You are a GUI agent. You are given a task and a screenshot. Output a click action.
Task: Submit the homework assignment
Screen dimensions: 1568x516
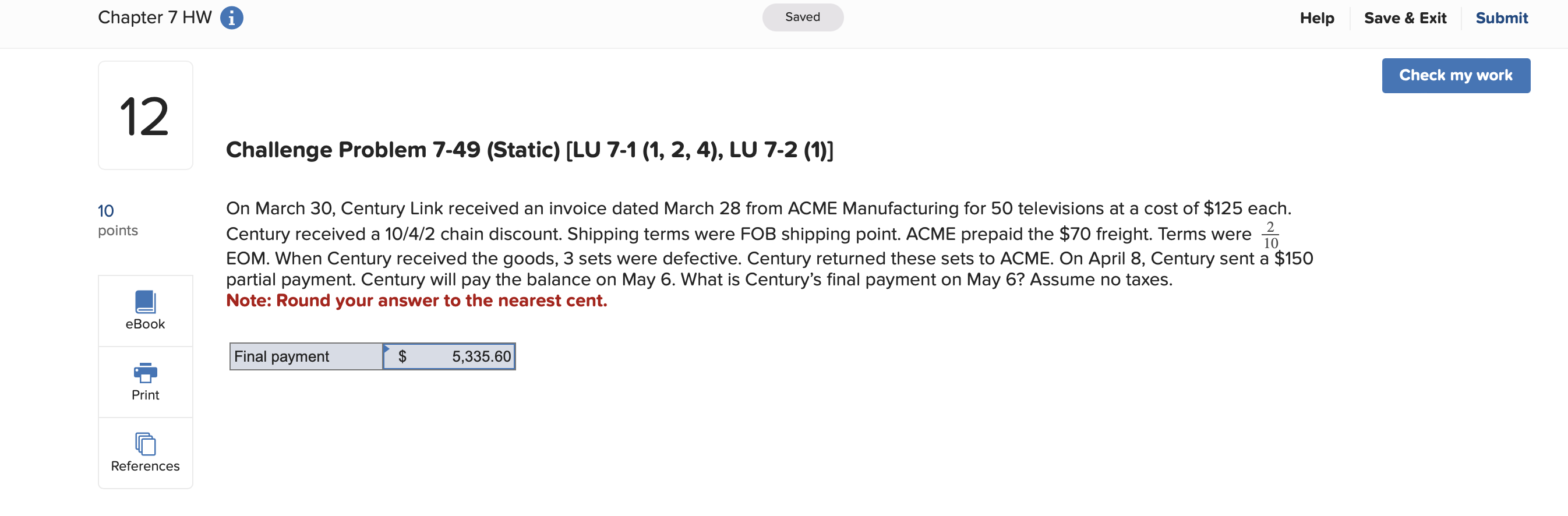click(x=1502, y=17)
